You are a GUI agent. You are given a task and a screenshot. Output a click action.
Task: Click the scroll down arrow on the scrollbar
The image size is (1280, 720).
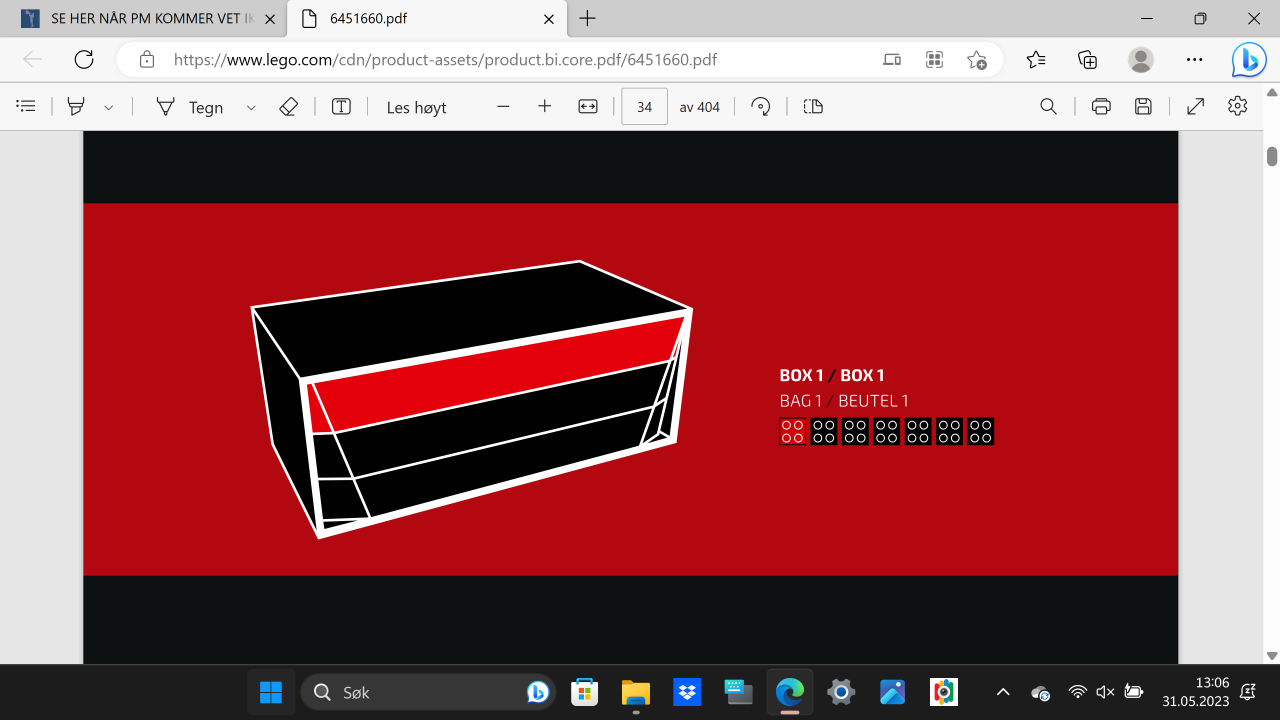[1272, 656]
